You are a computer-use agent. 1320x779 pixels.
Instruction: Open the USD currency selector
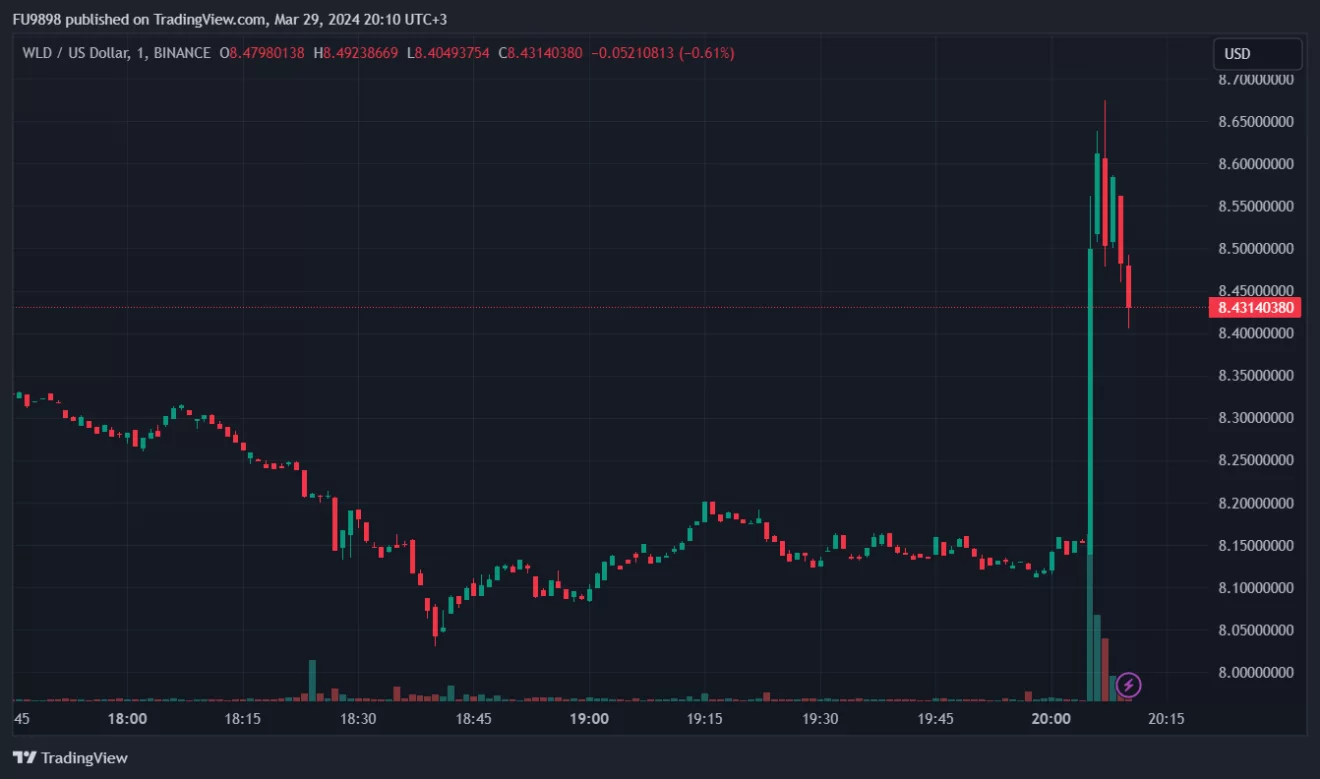1257,54
